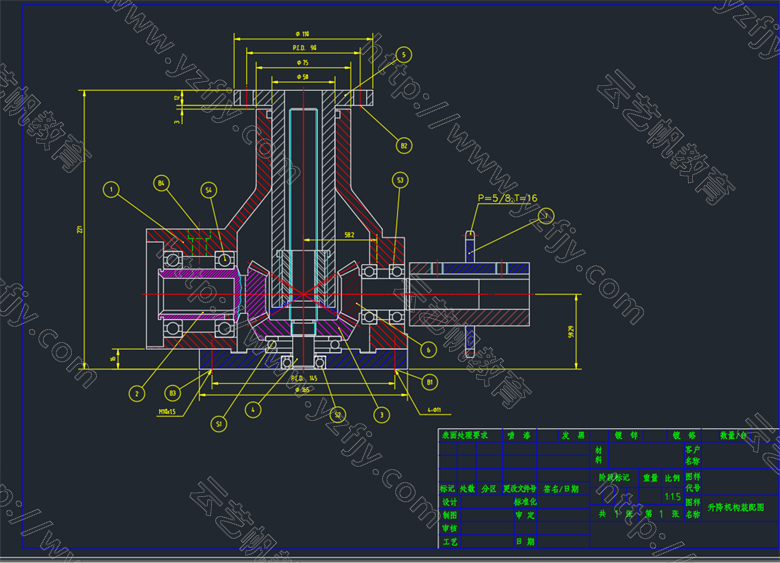Click the 更改文件号 column header
The height and width of the screenshot is (563, 780).
(x=519, y=489)
